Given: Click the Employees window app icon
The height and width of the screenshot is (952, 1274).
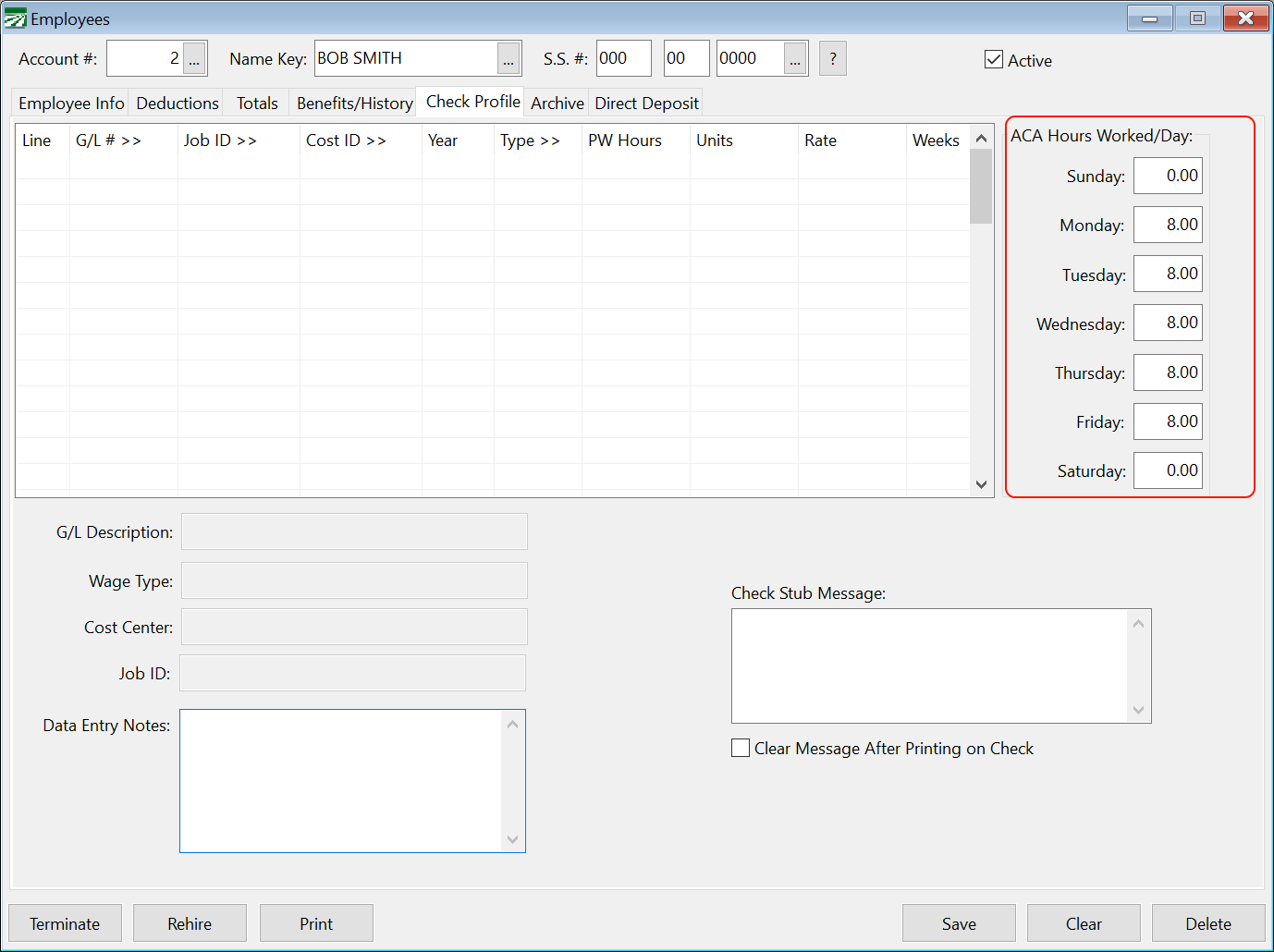Looking at the screenshot, I should click(x=16, y=18).
